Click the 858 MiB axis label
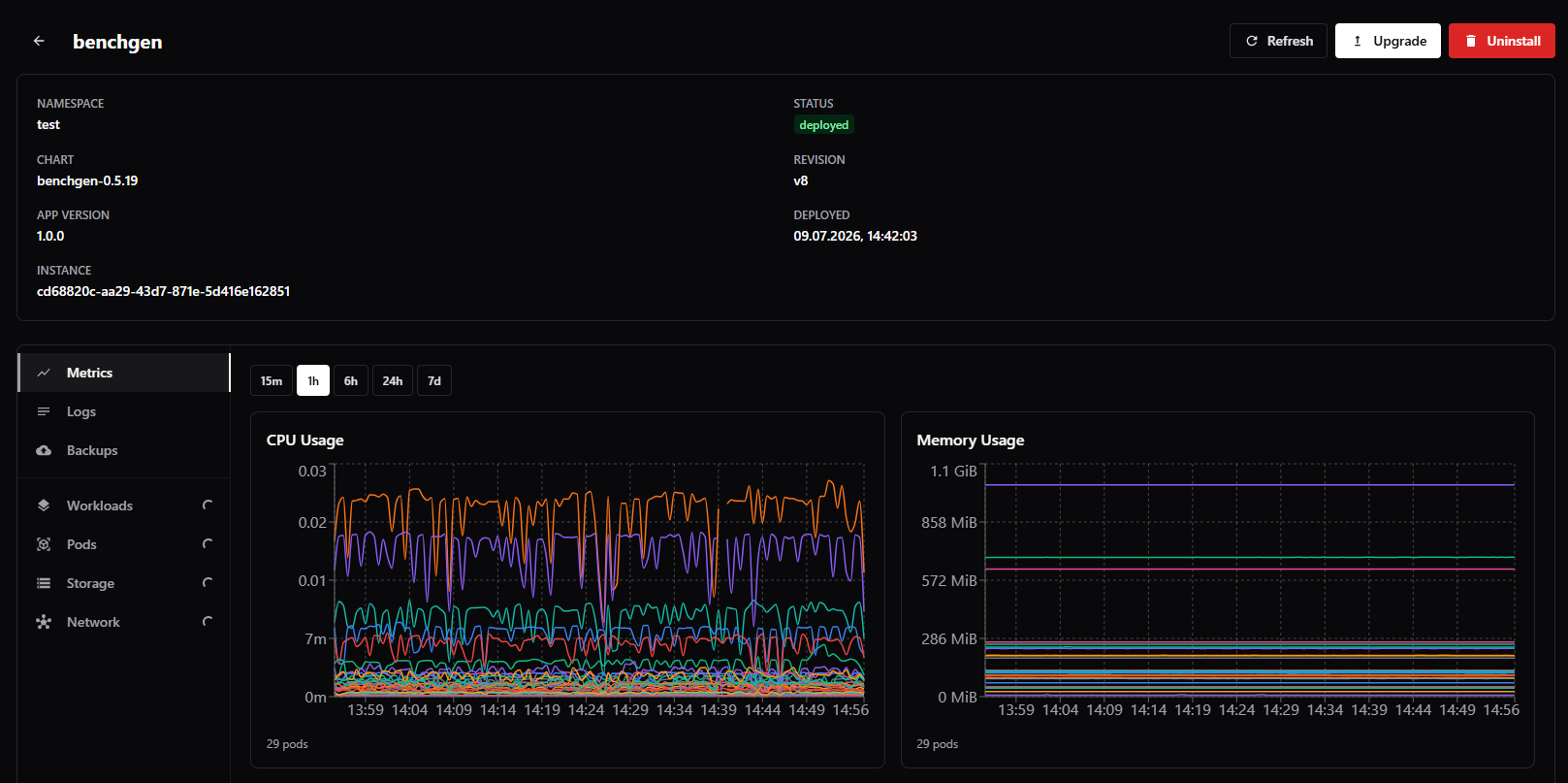 click(949, 522)
